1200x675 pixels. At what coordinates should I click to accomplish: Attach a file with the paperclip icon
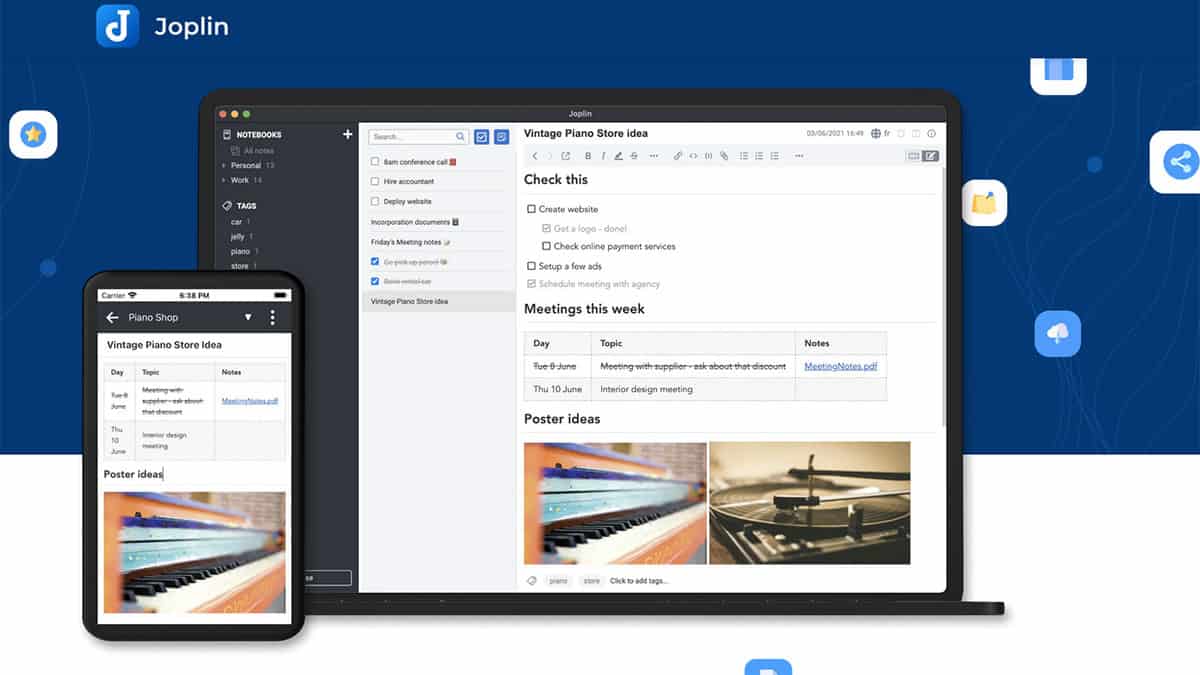click(722, 156)
